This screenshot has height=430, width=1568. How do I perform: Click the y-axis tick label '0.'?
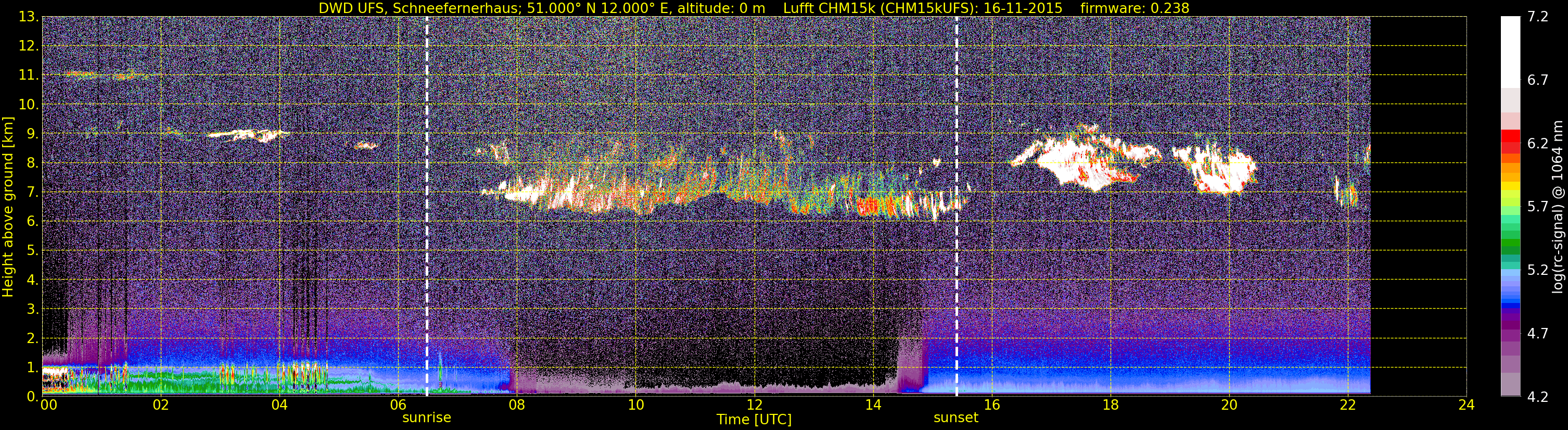(33, 397)
